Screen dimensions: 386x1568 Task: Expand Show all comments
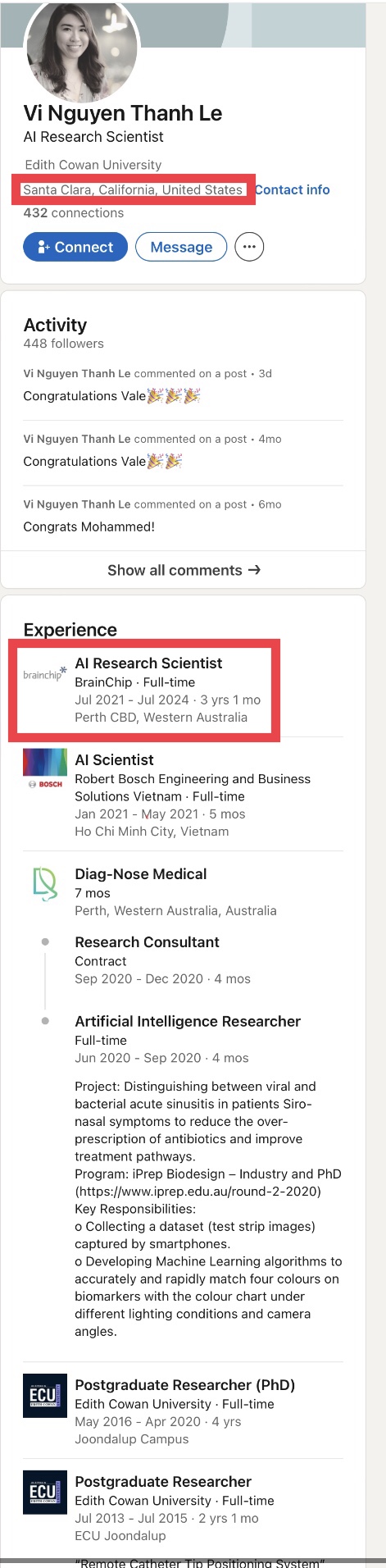click(184, 570)
